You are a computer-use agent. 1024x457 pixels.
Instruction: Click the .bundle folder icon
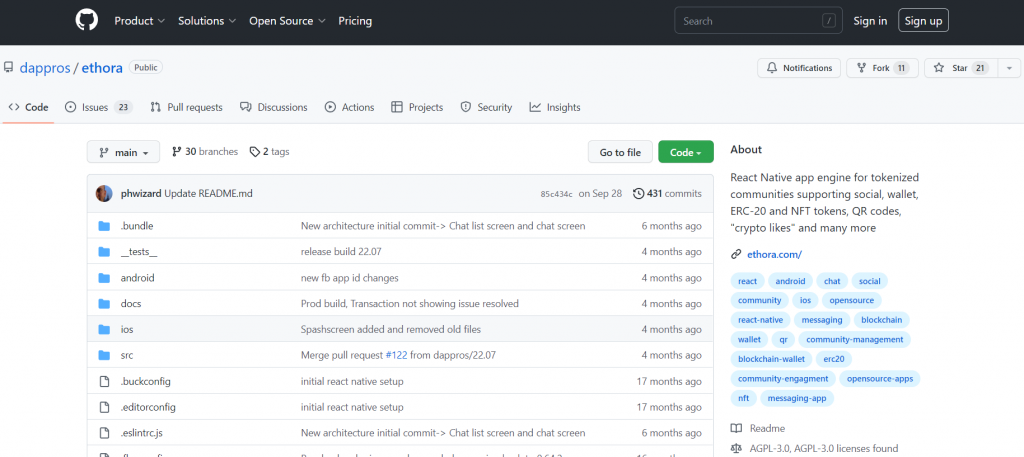[x=104, y=226]
